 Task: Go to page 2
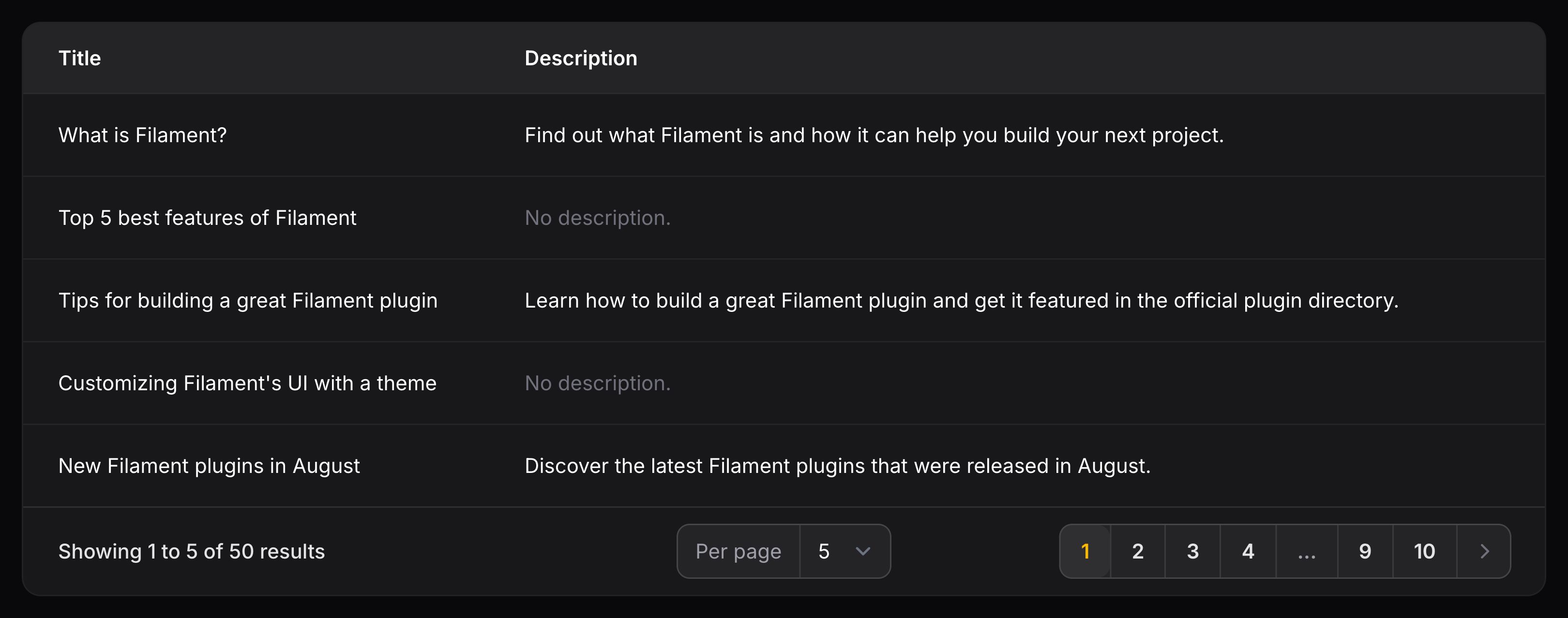[1137, 551]
